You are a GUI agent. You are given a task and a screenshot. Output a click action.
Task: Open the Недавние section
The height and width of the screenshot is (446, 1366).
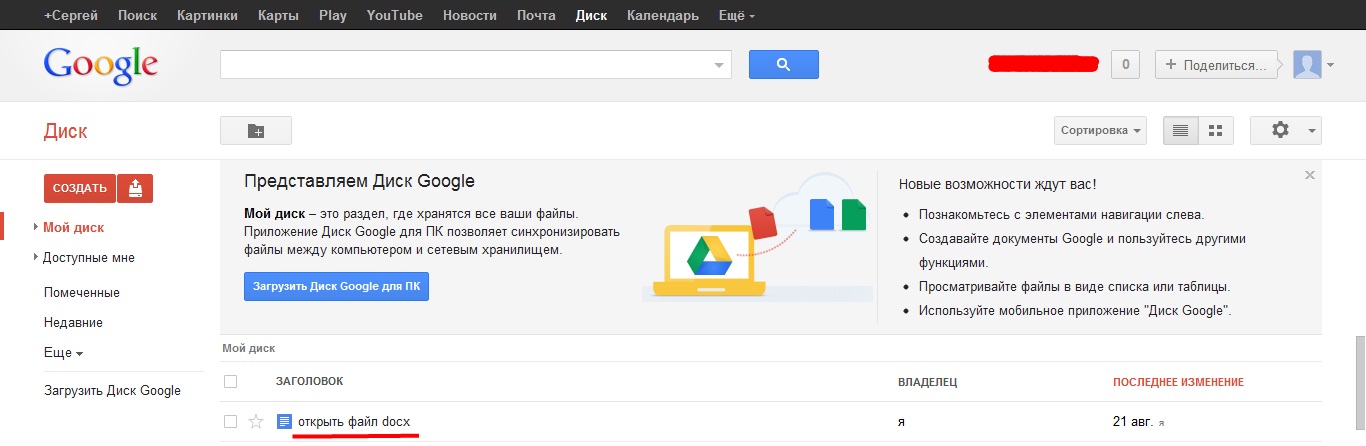(73, 322)
